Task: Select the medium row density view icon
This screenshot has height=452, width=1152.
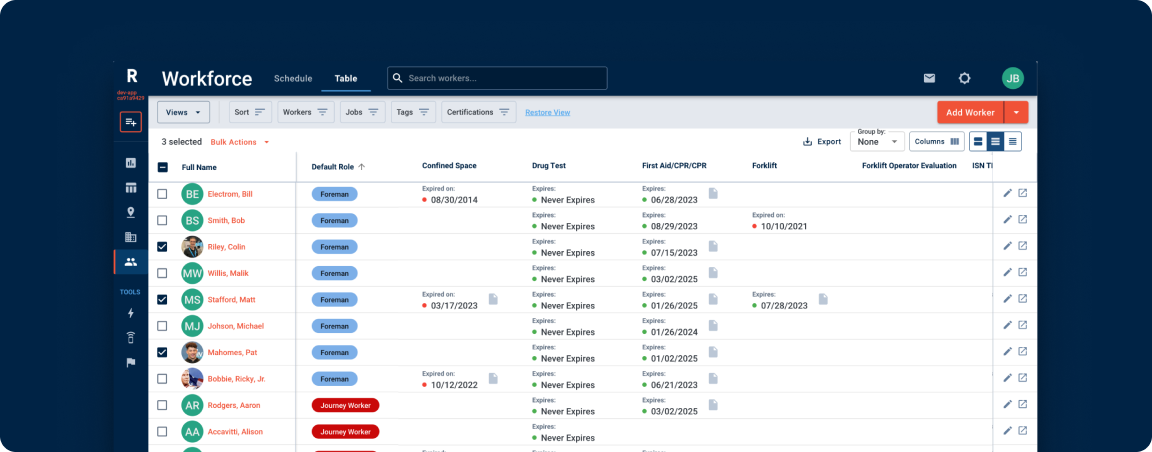Action: 996,141
